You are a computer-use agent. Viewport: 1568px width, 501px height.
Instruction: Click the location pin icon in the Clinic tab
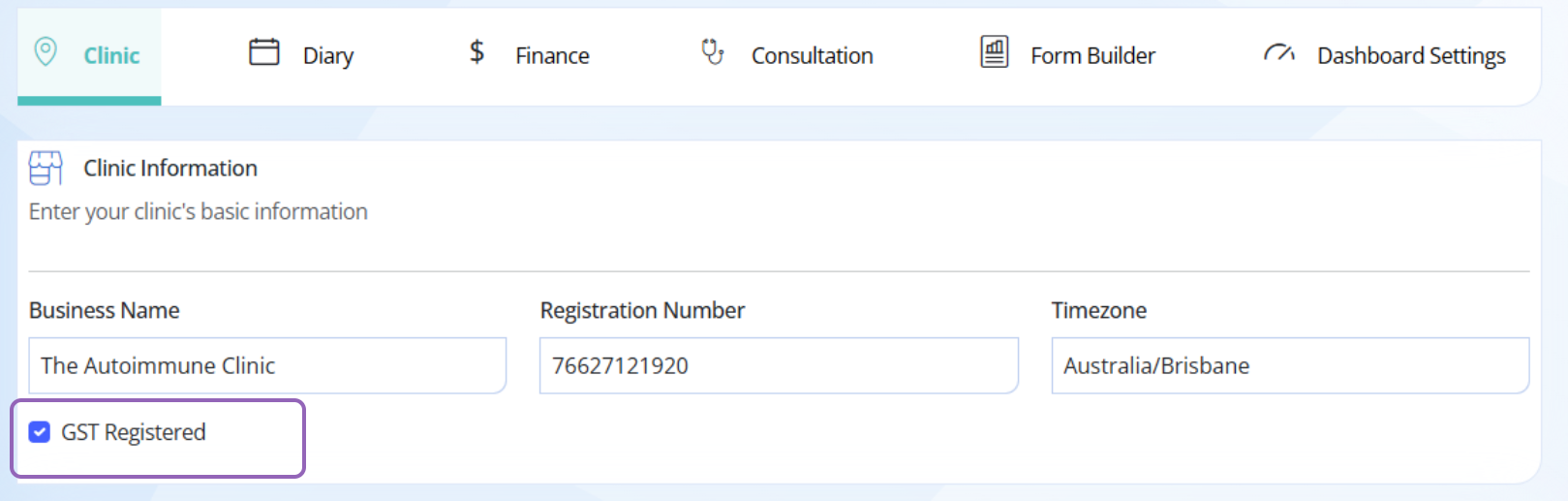click(x=46, y=51)
